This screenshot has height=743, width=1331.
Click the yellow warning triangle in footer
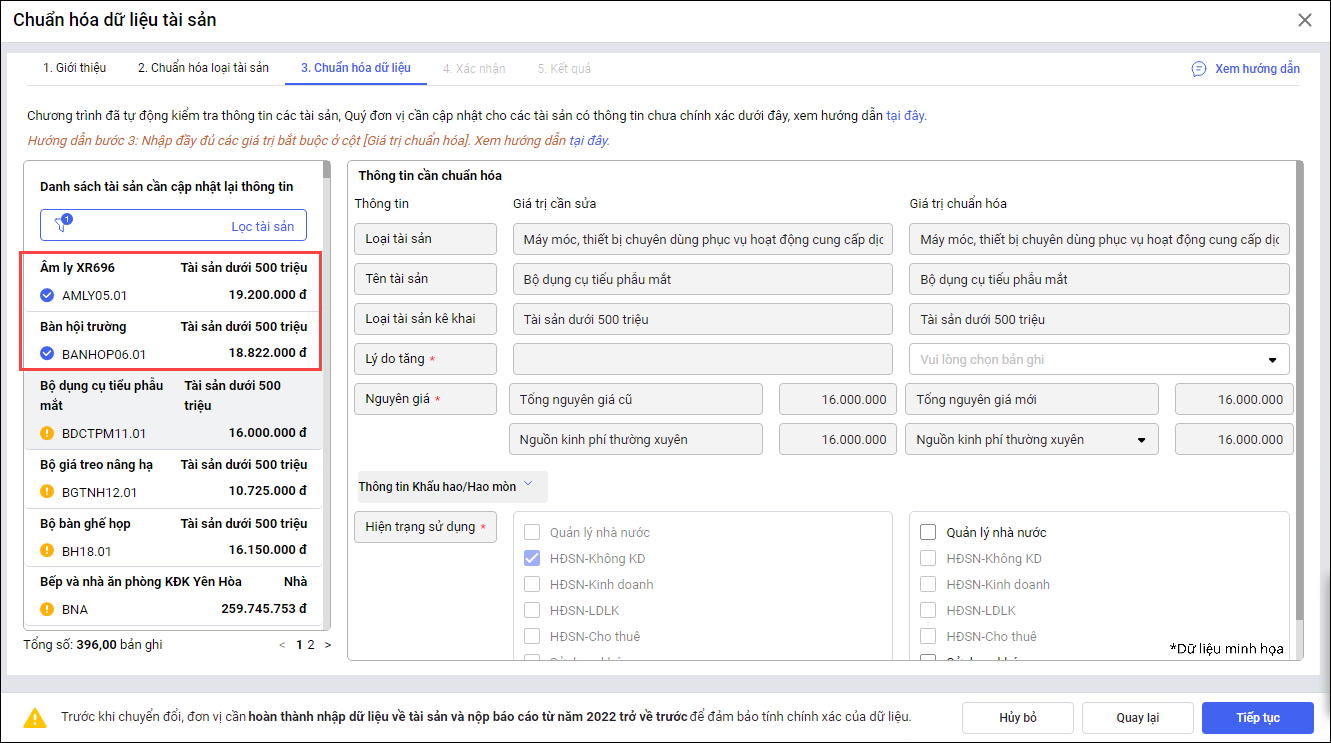click(x=36, y=717)
